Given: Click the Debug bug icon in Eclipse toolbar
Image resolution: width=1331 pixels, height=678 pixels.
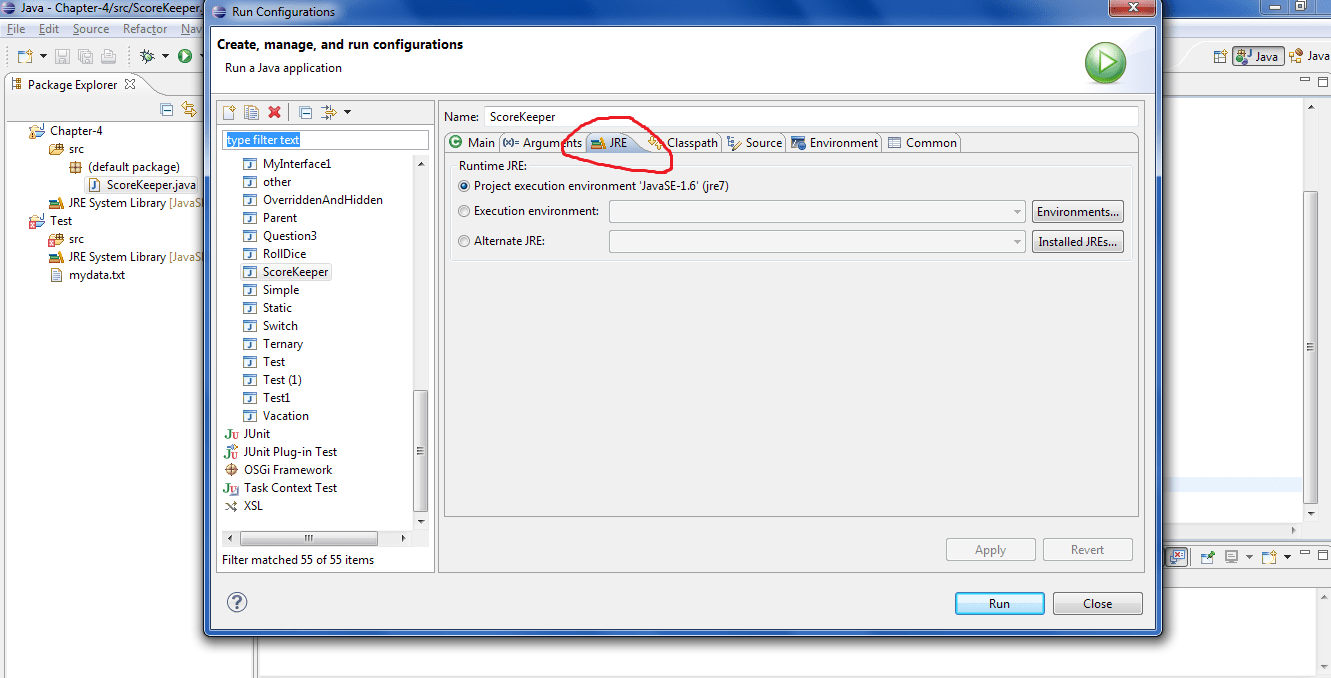Looking at the screenshot, I should [147, 56].
